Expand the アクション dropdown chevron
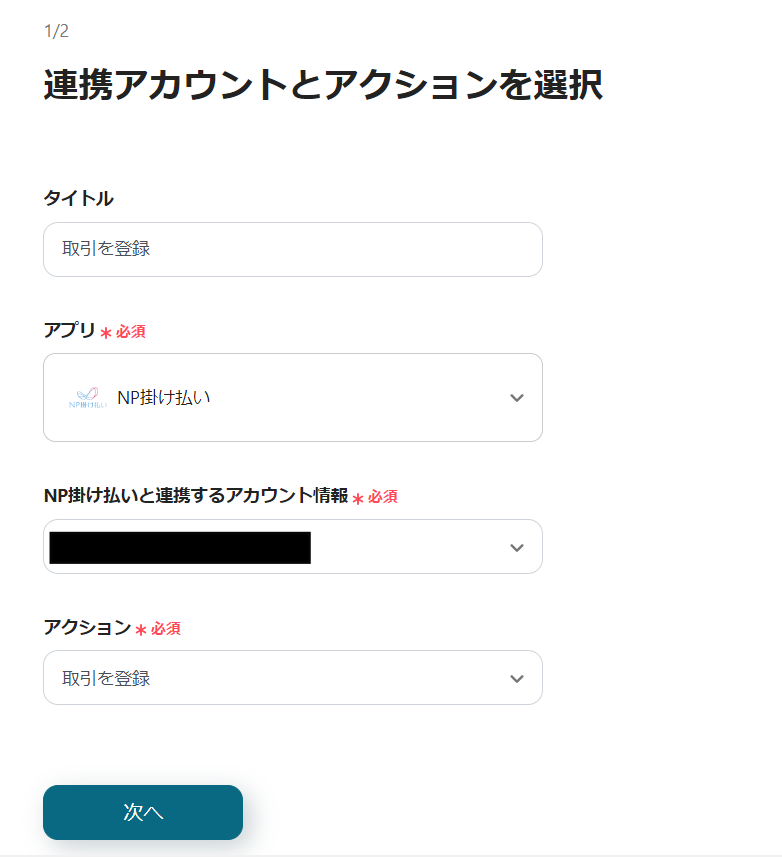This screenshot has height=857, width=782. tap(516, 678)
